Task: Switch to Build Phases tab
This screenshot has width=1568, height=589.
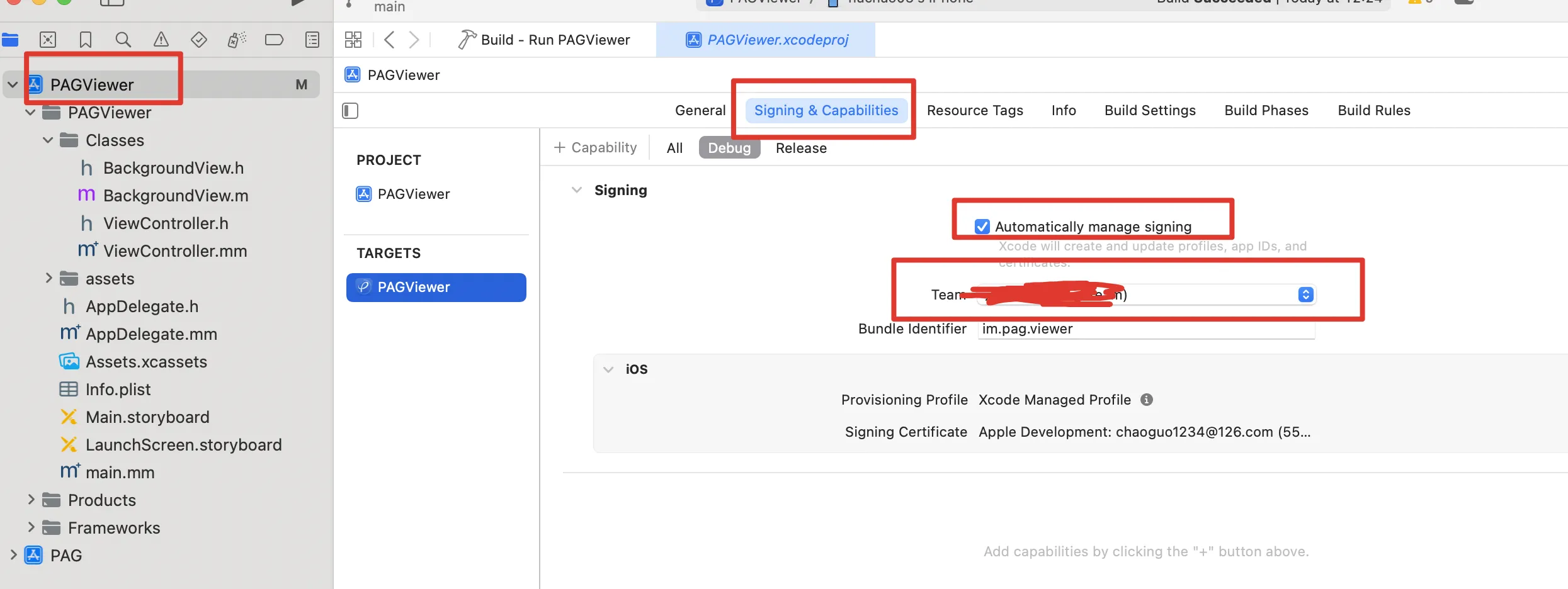Action: pos(1266,110)
